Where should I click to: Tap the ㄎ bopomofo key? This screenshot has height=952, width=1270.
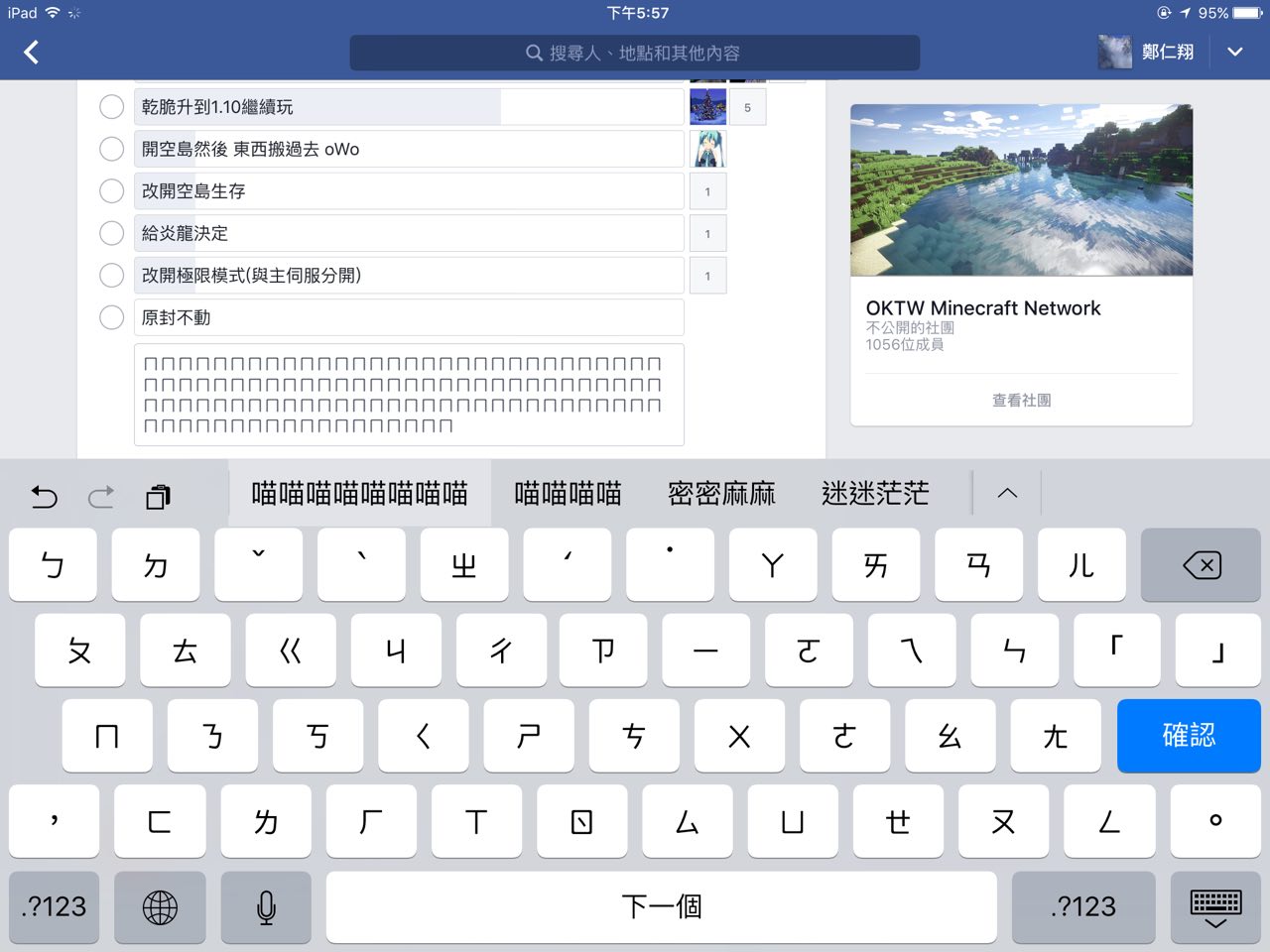point(317,736)
